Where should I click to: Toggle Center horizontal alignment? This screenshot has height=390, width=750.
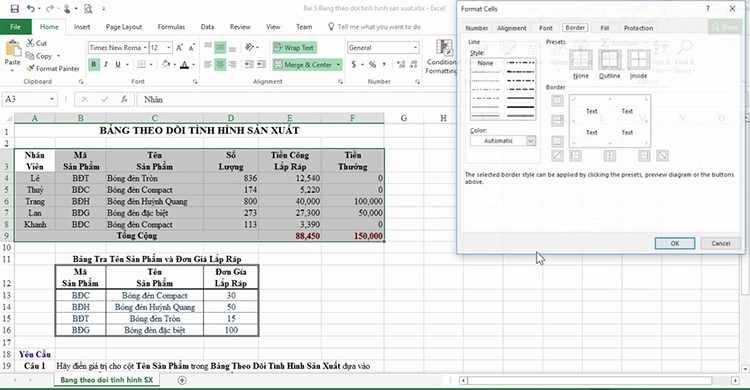pos(220,64)
